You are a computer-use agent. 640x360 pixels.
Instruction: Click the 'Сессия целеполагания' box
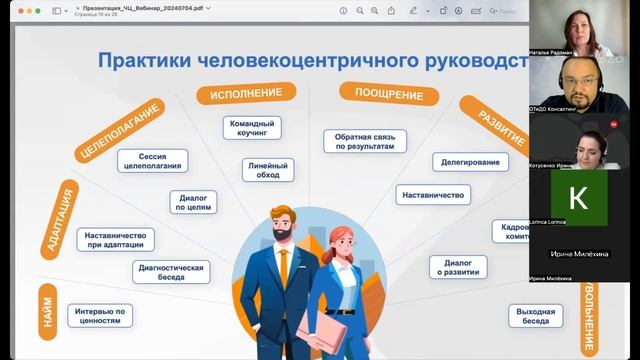[152, 161]
